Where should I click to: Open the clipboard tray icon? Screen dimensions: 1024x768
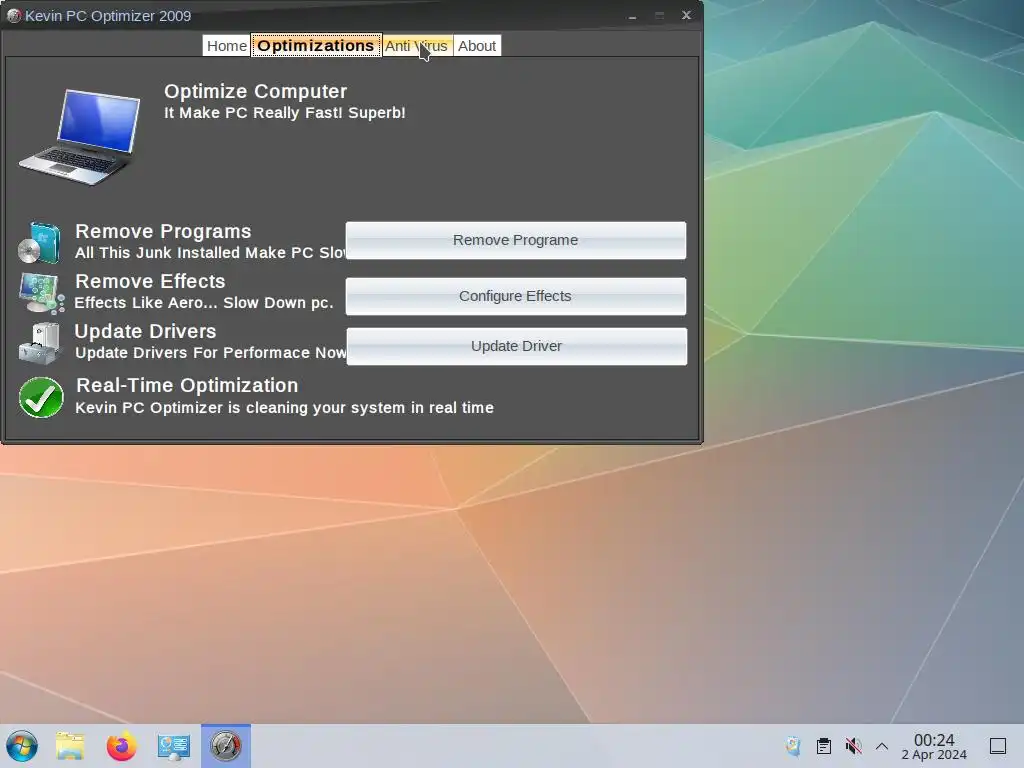click(824, 746)
